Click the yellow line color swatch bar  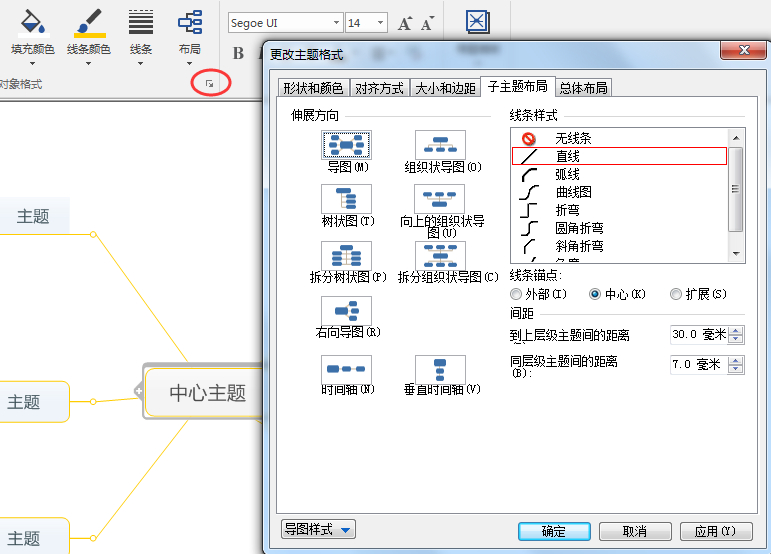coord(90,35)
